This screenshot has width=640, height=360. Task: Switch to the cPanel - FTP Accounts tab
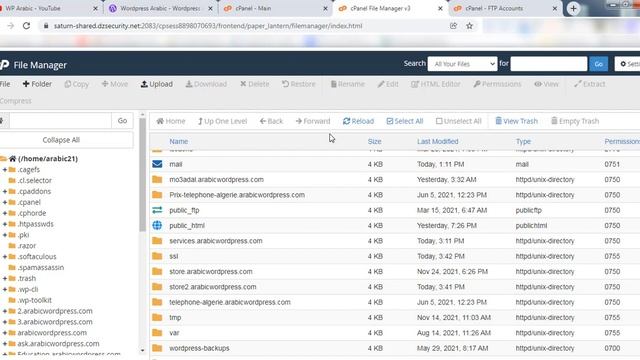[x=506, y=8]
